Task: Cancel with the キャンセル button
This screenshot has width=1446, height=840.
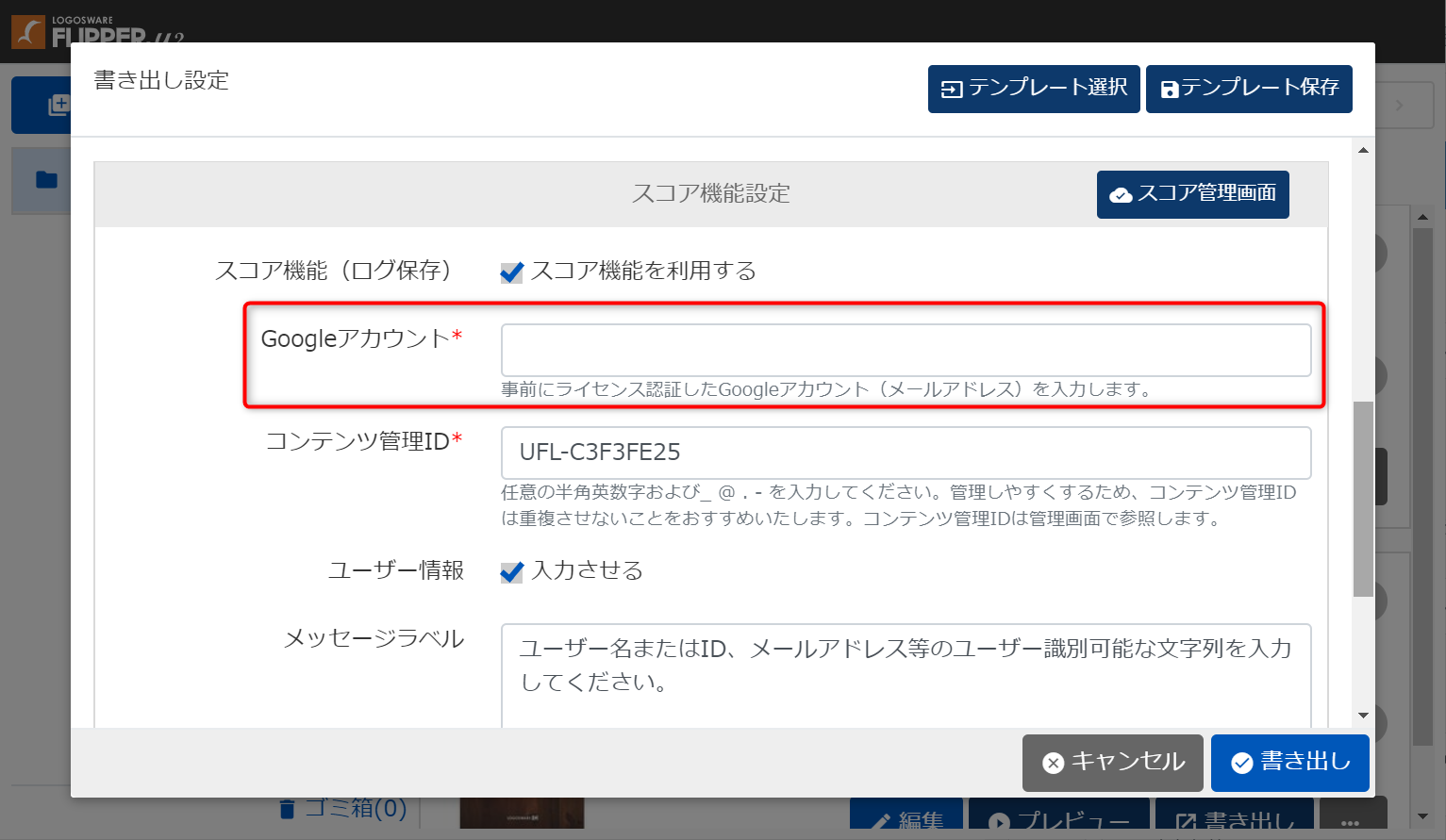Action: (1113, 763)
